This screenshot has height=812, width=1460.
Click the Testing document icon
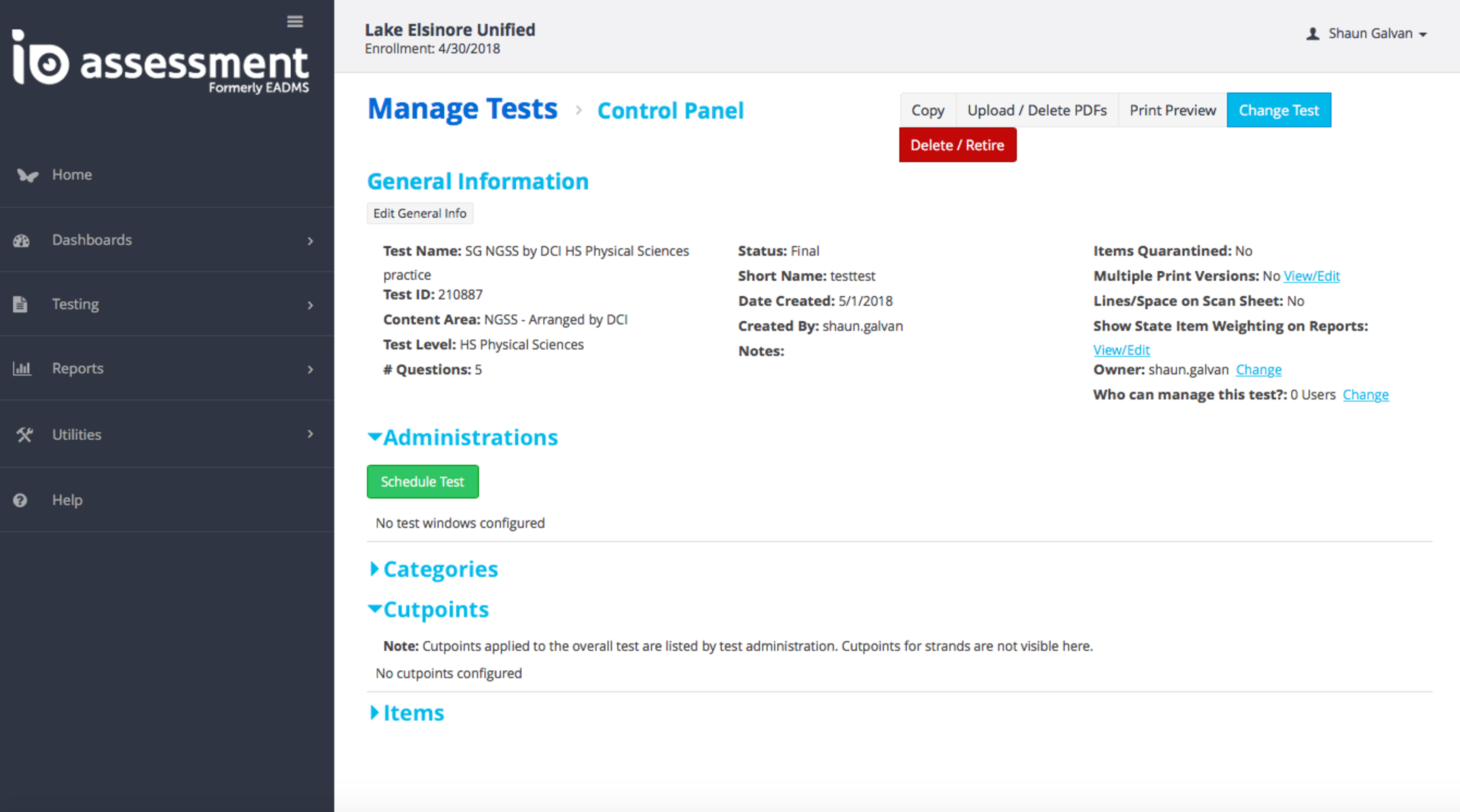(x=20, y=304)
